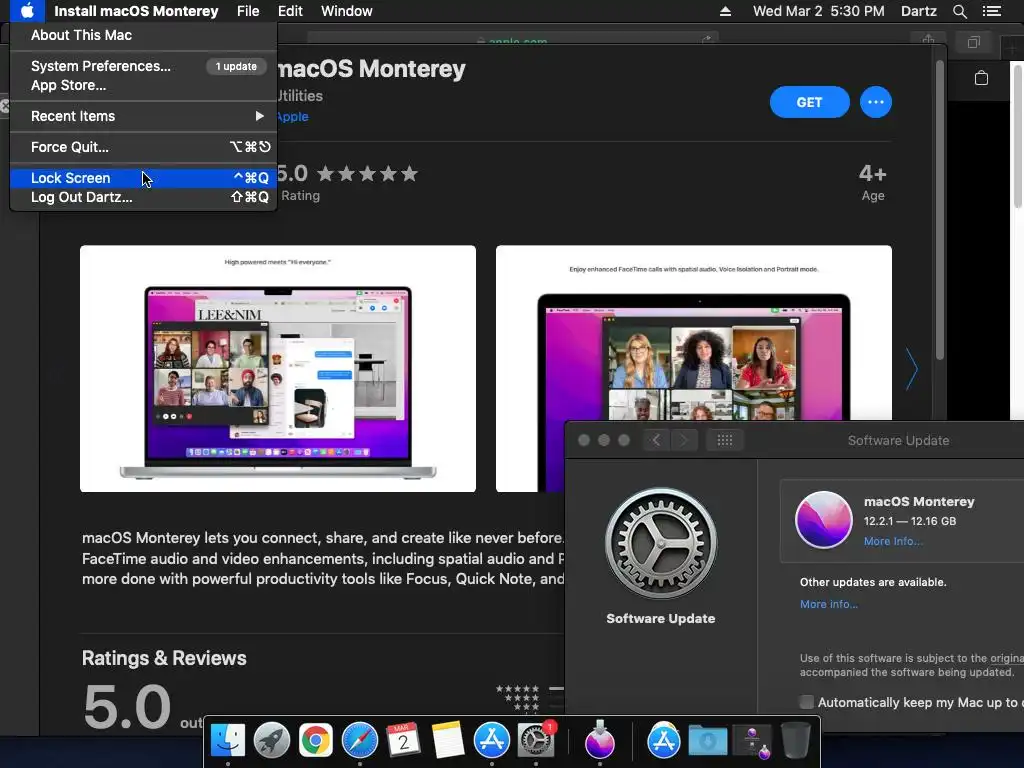Screen dimensions: 1024x768
Task: Click the Spotlight search icon
Action: tap(959, 11)
